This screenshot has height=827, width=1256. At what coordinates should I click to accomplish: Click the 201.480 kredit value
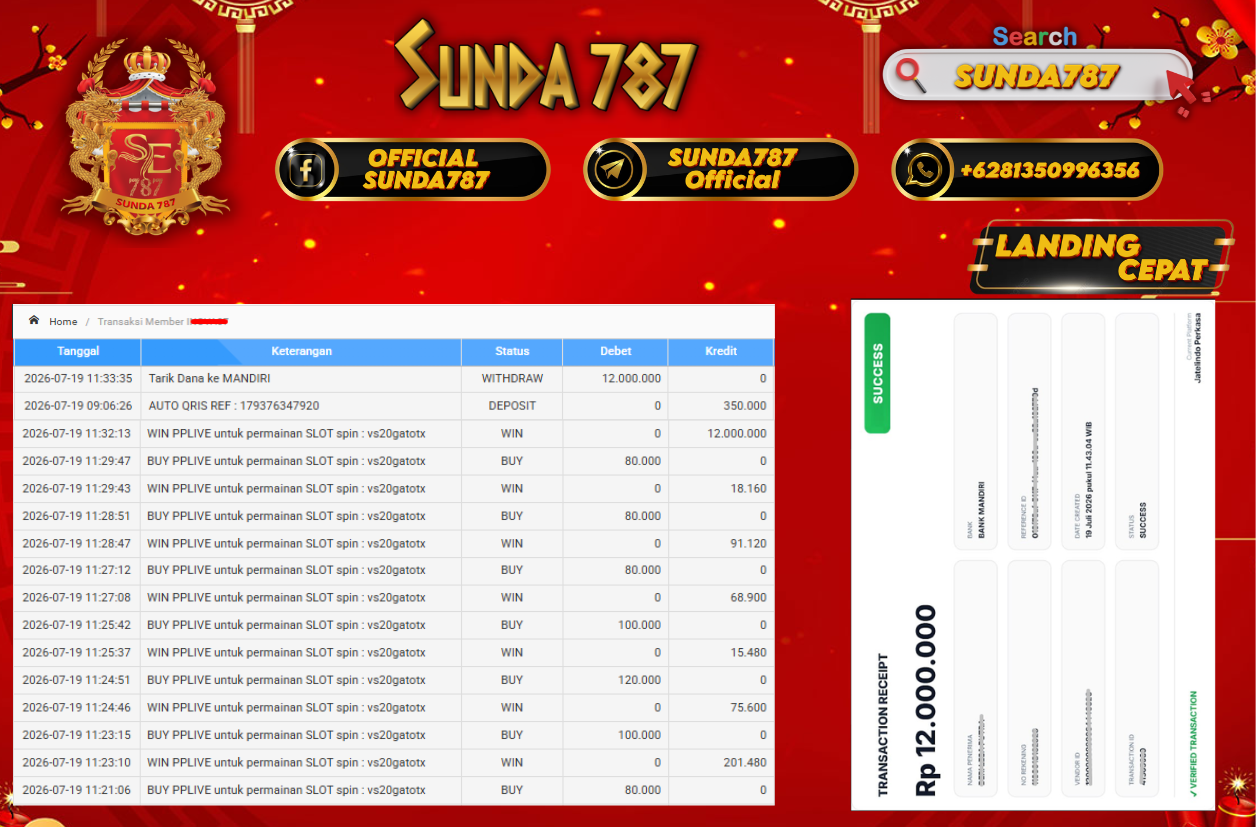point(745,762)
